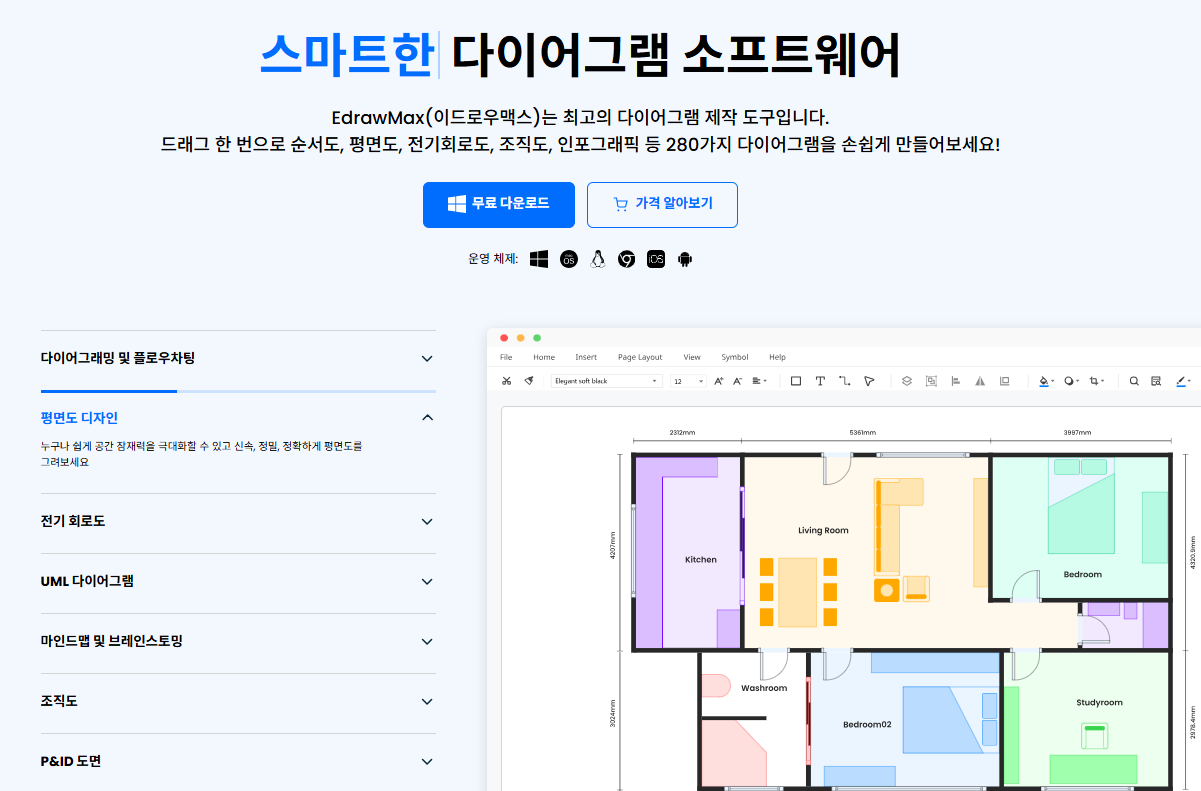This screenshot has height=791, width=1201.
Task: Open the Page Layout menu
Action: pos(640,357)
